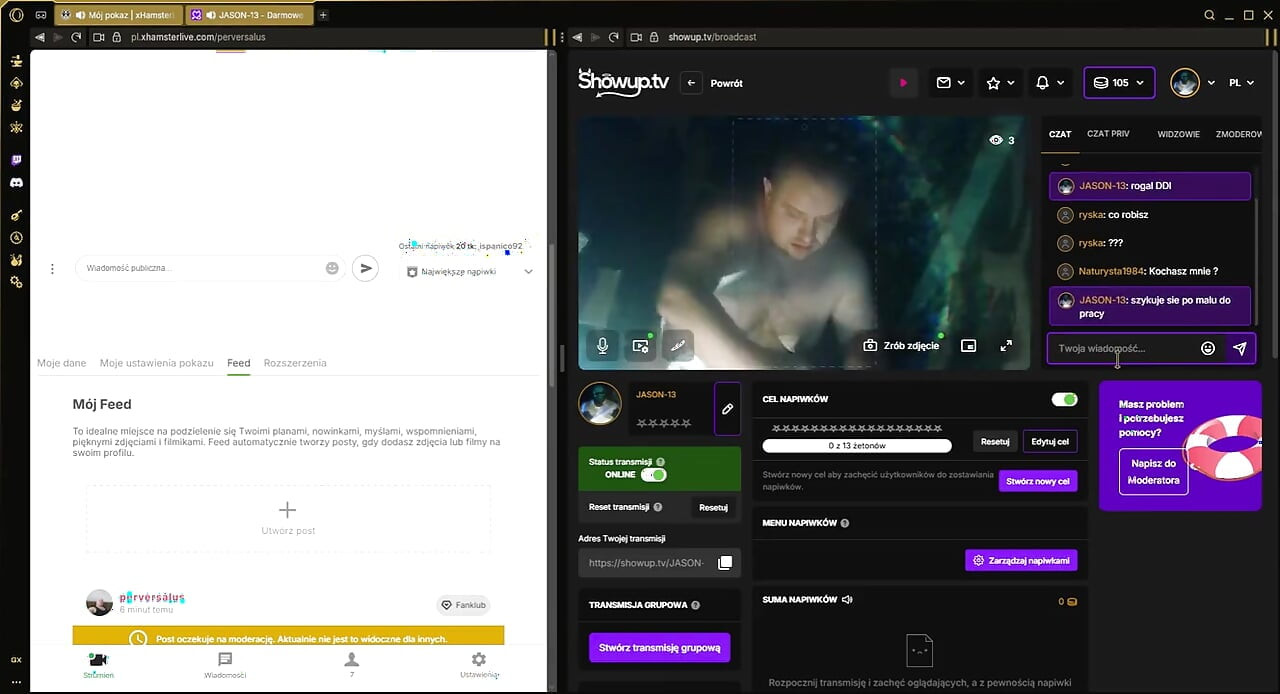Click browser search icon in title bar

point(1209,15)
